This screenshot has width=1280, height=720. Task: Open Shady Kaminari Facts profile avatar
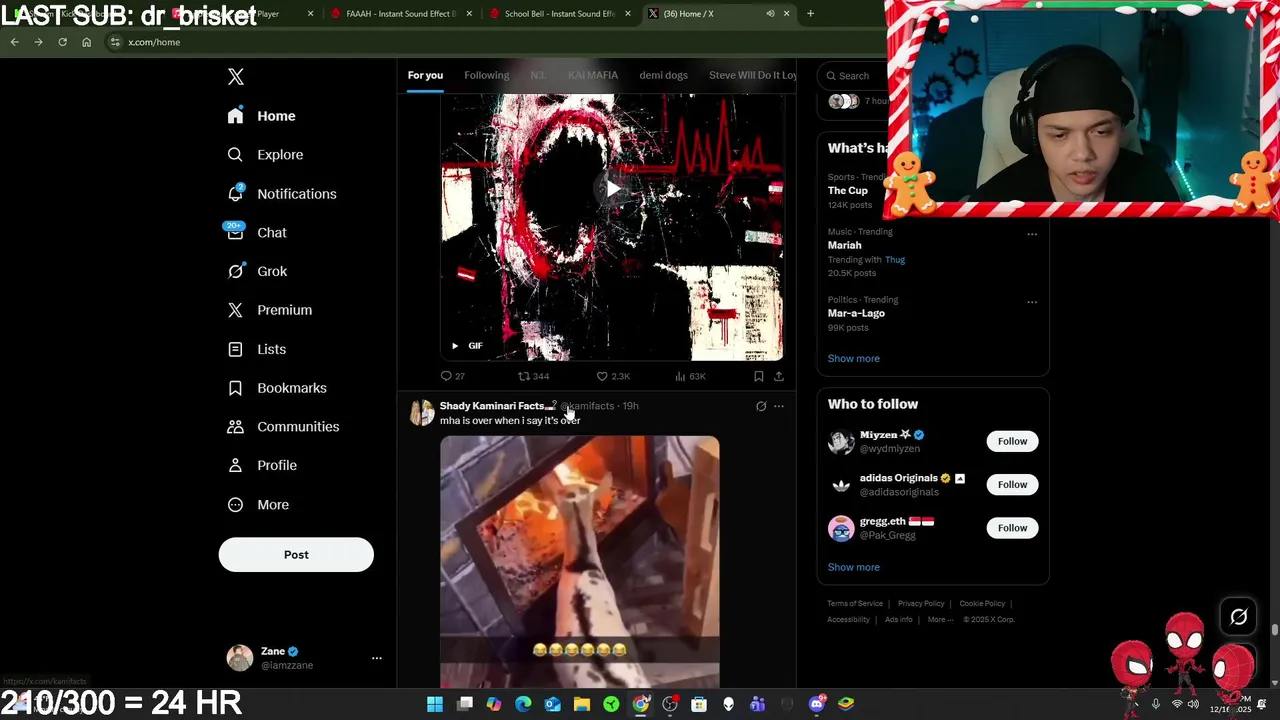422,412
